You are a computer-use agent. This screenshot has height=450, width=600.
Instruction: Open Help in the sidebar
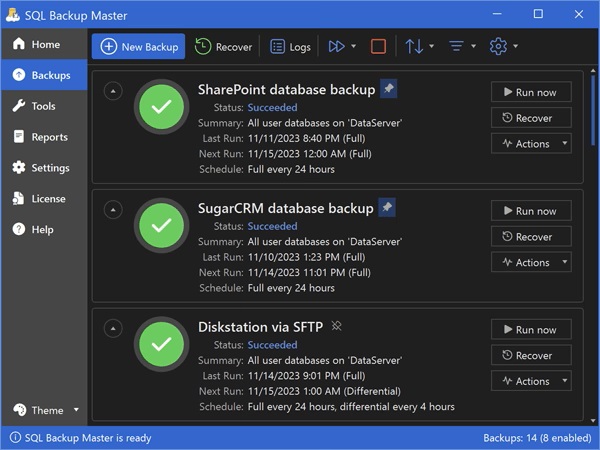tap(44, 230)
